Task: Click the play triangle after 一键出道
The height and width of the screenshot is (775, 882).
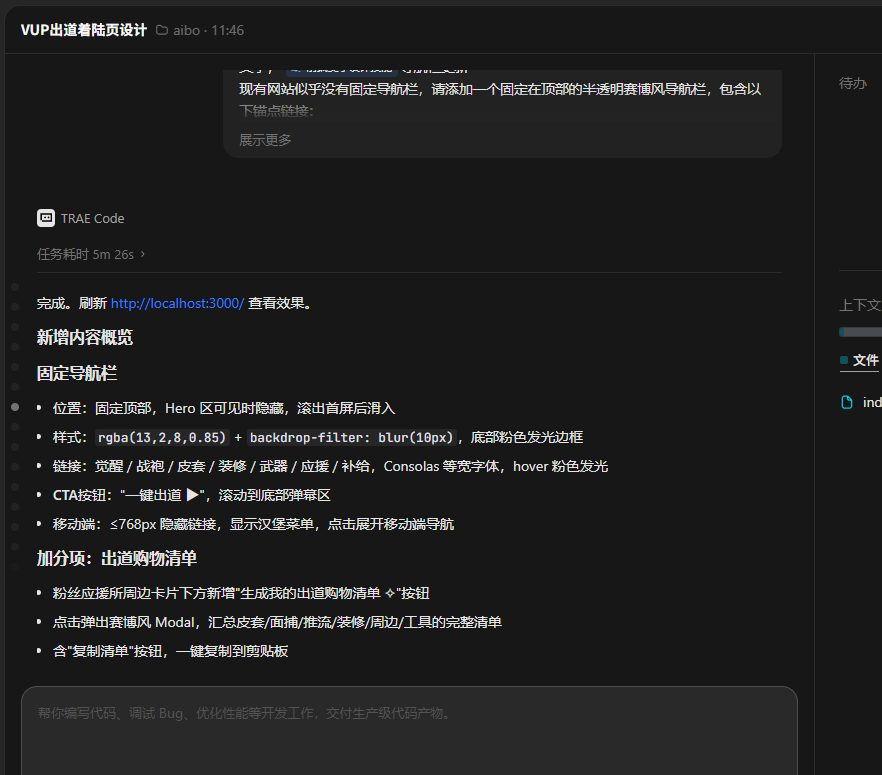Action: pyautogui.click(x=193, y=495)
